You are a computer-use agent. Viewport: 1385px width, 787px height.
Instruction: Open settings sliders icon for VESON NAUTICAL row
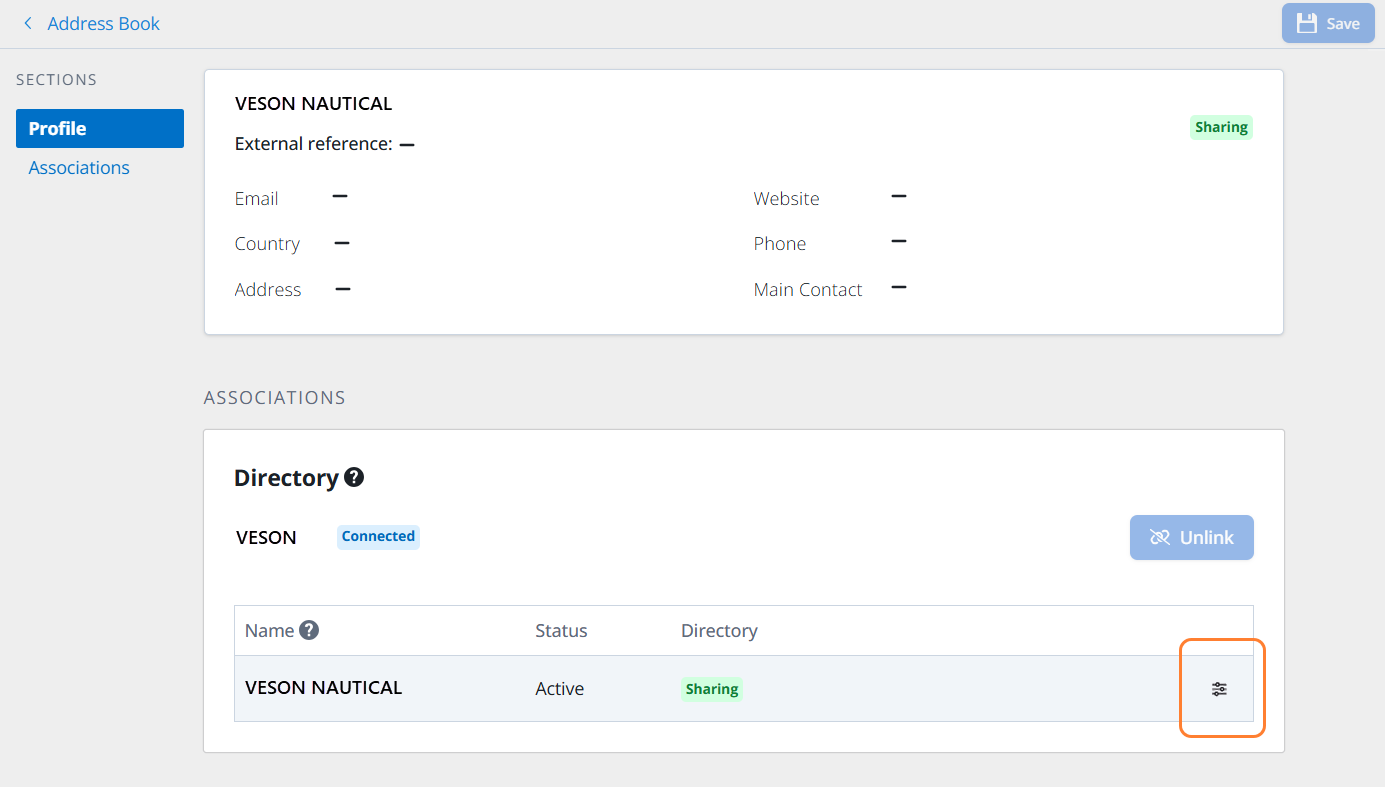click(1219, 689)
